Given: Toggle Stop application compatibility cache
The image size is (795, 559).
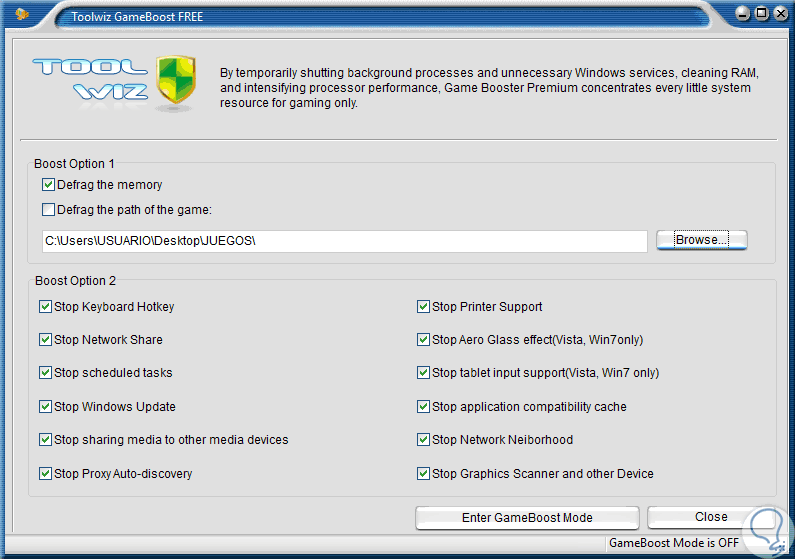Looking at the screenshot, I should (423, 406).
